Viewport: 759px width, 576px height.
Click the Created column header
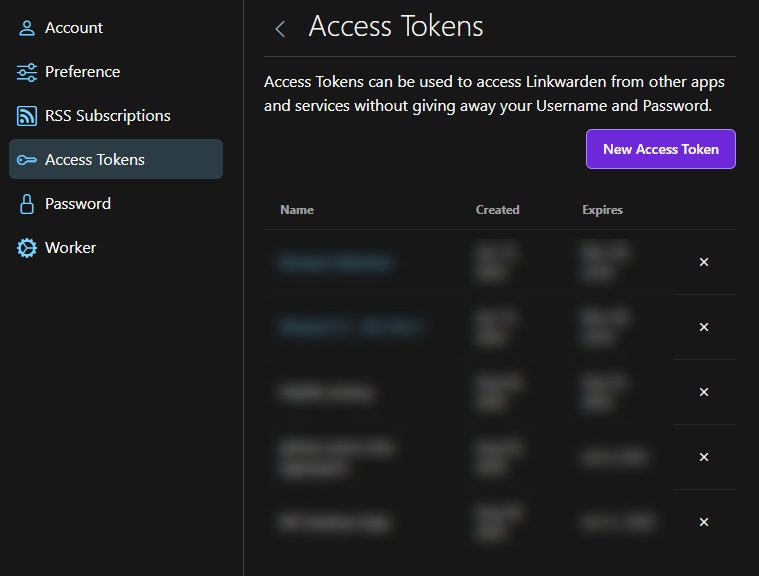click(497, 210)
